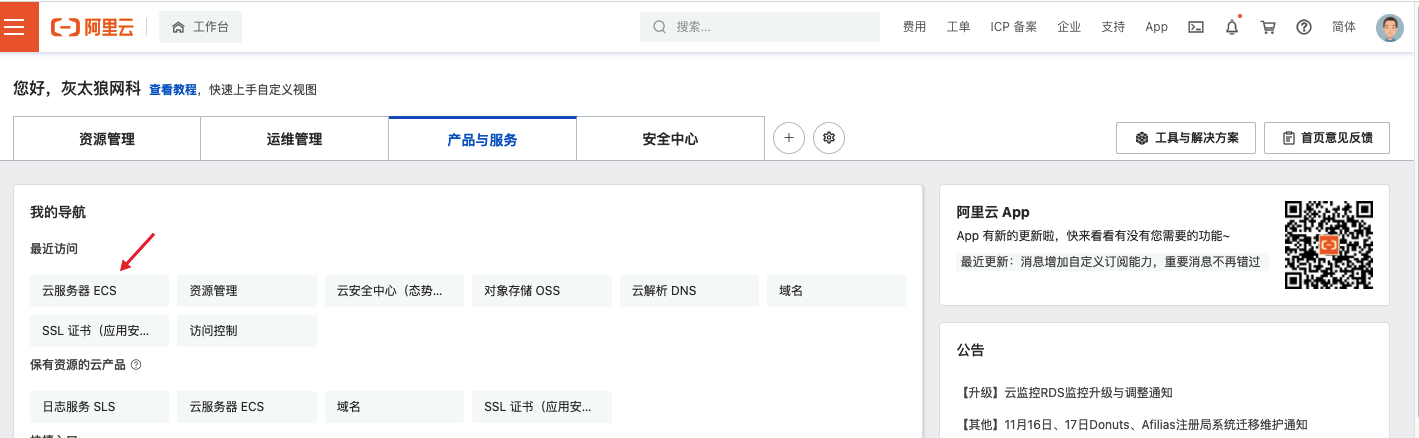1419x438 pixels.
Task: Open the 工作台 workbench button
Action: 200,27
